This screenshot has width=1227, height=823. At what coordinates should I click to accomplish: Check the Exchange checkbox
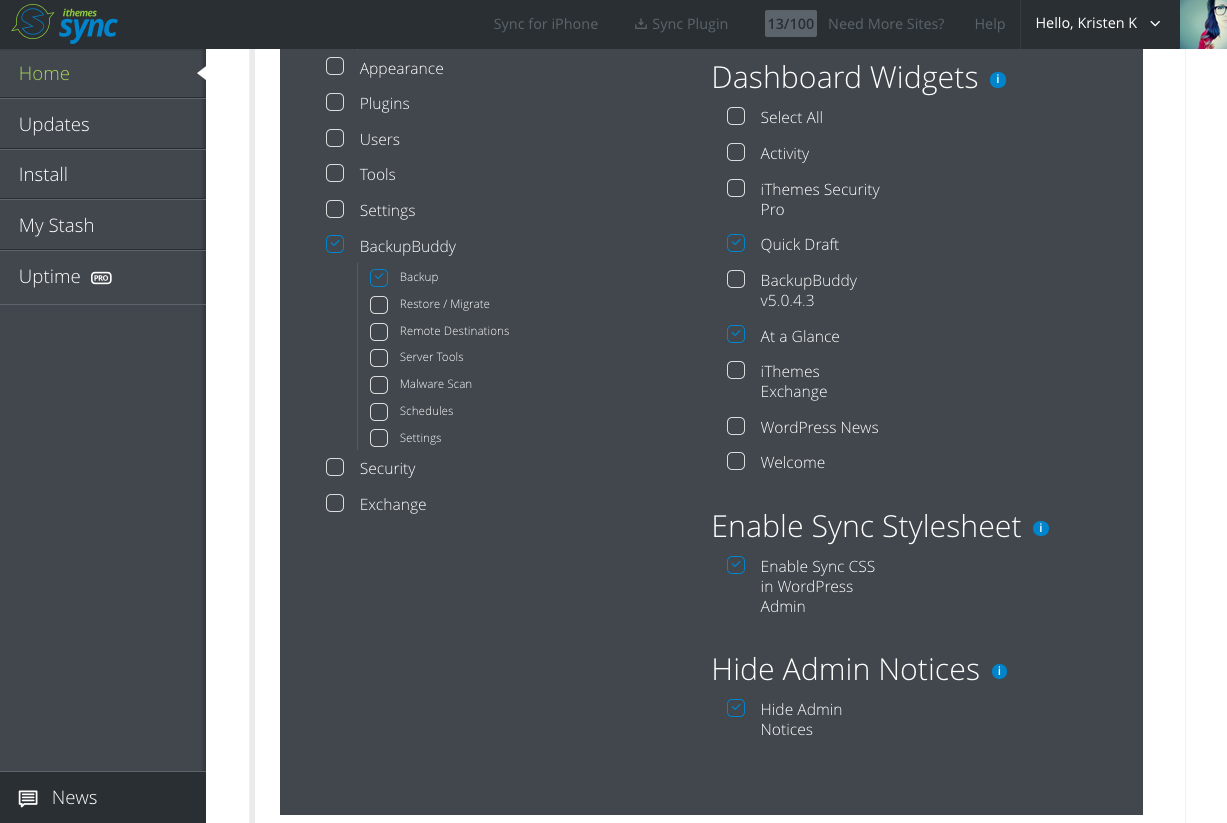pos(335,503)
